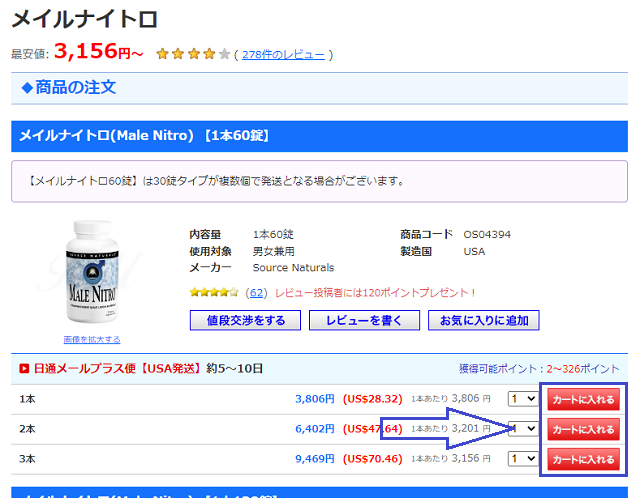Click the 9,469円 price
The width and height of the screenshot is (640, 498).
click(x=315, y=459)
